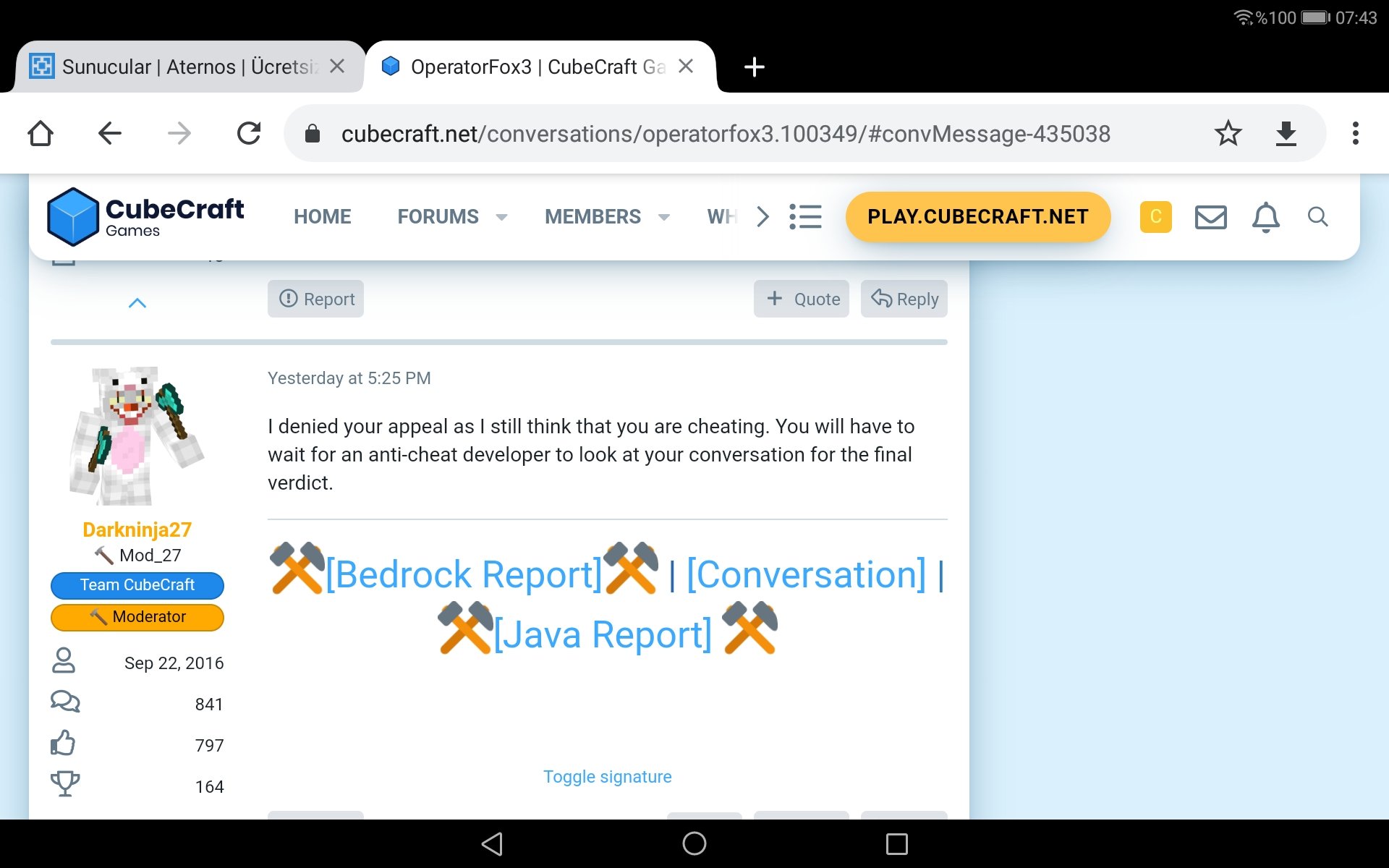Viewport: 1389px width, 868px height.
Task: Open the Darkninja27 profile link
Action: click(x=137, y=529)
